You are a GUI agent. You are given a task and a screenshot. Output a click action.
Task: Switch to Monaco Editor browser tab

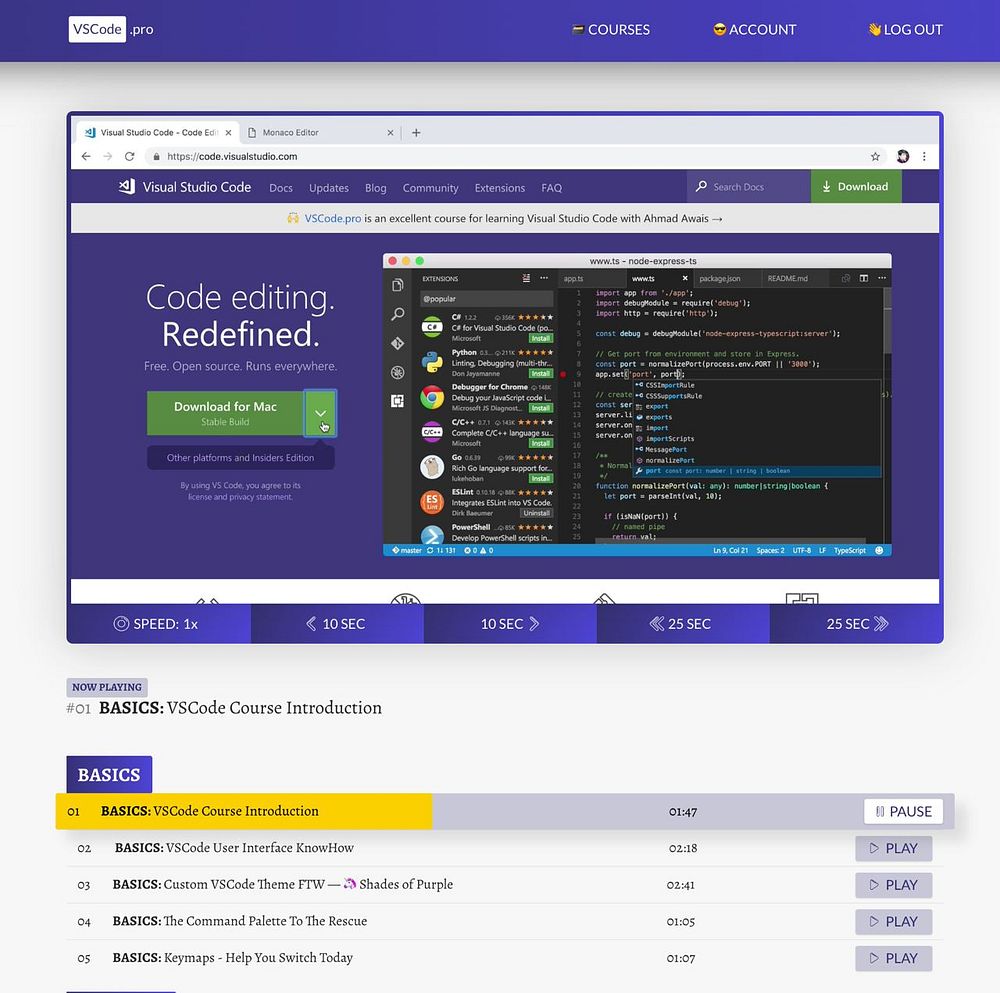click(x=319, y=133)
